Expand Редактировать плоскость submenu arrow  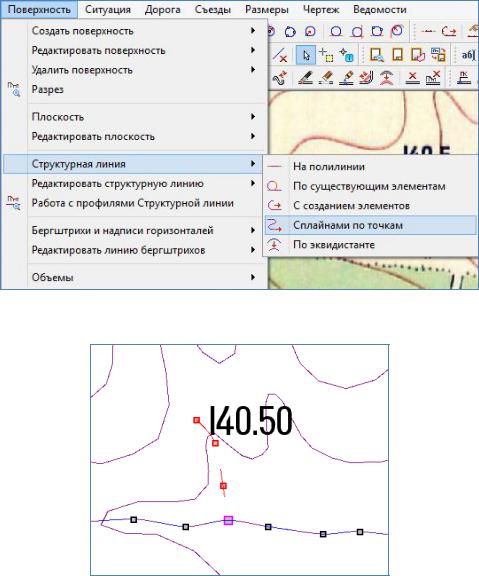point(253,136)
